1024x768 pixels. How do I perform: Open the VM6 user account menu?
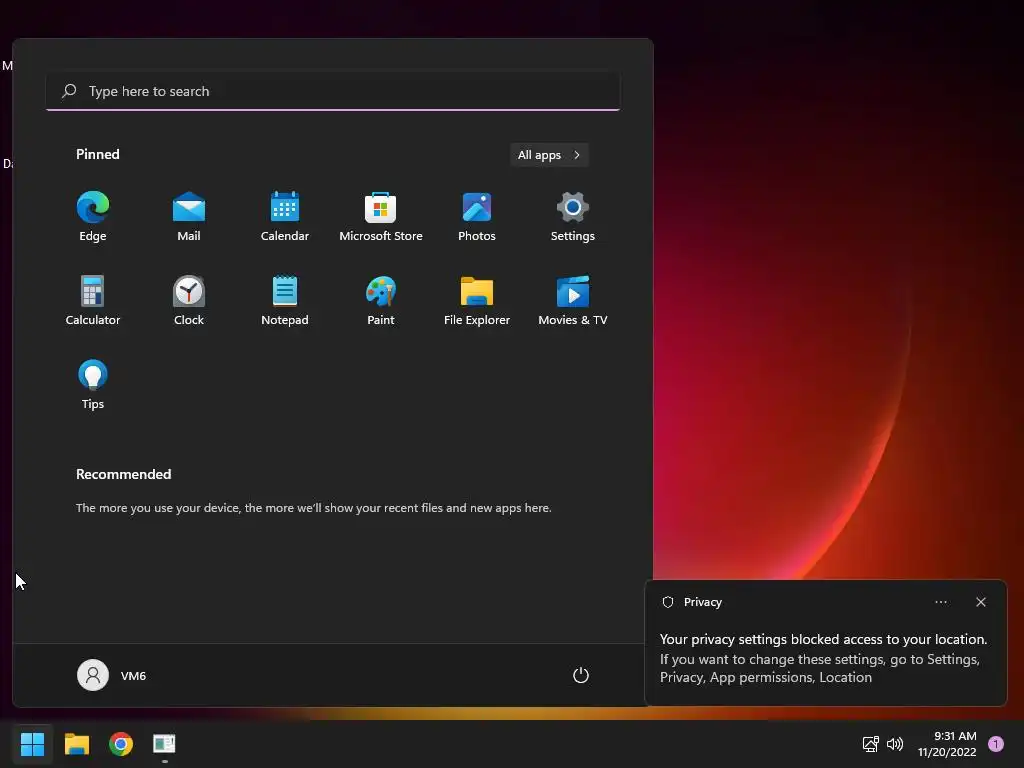112,675
